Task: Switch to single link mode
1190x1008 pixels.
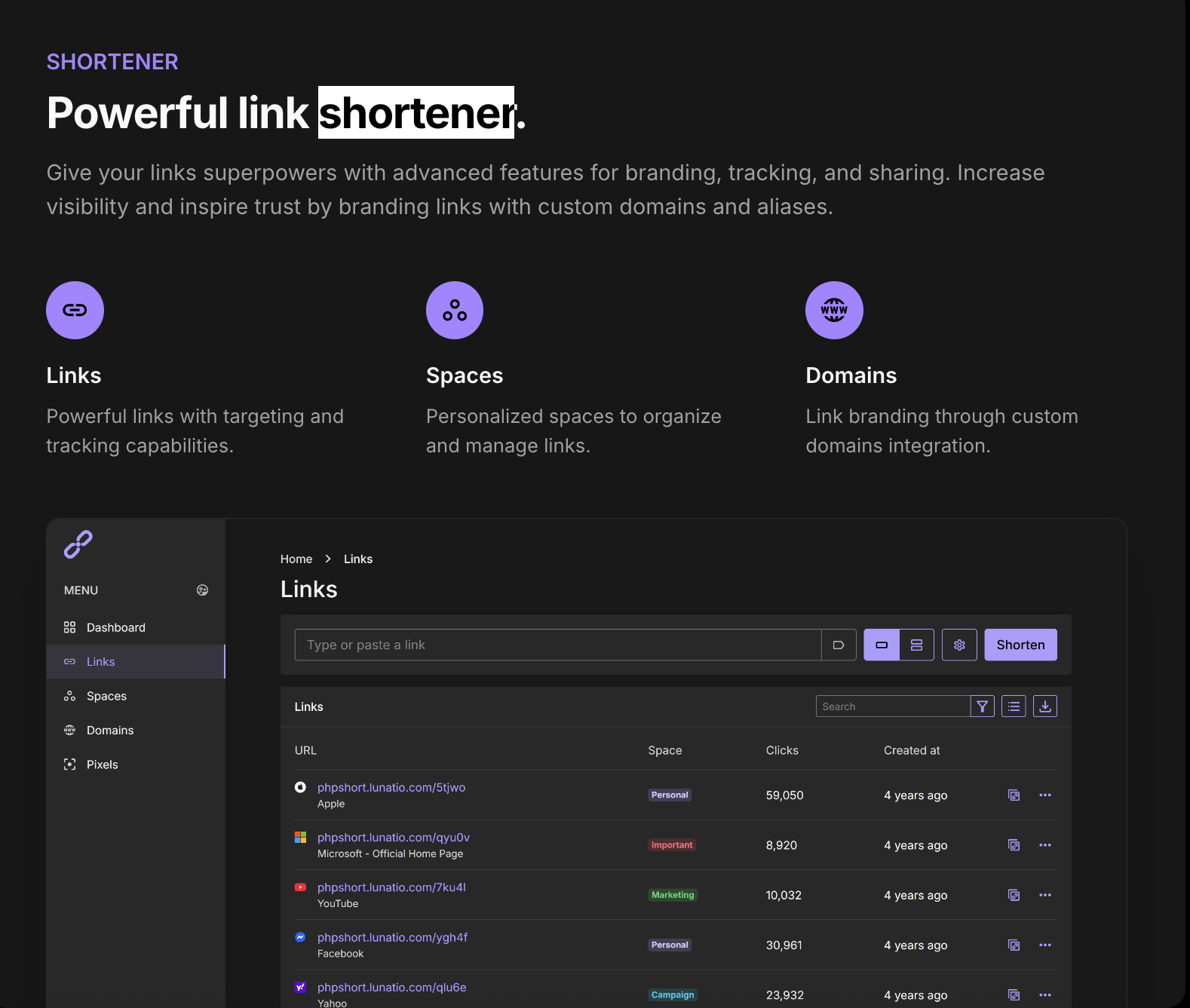Action: [x=882, y=645]
